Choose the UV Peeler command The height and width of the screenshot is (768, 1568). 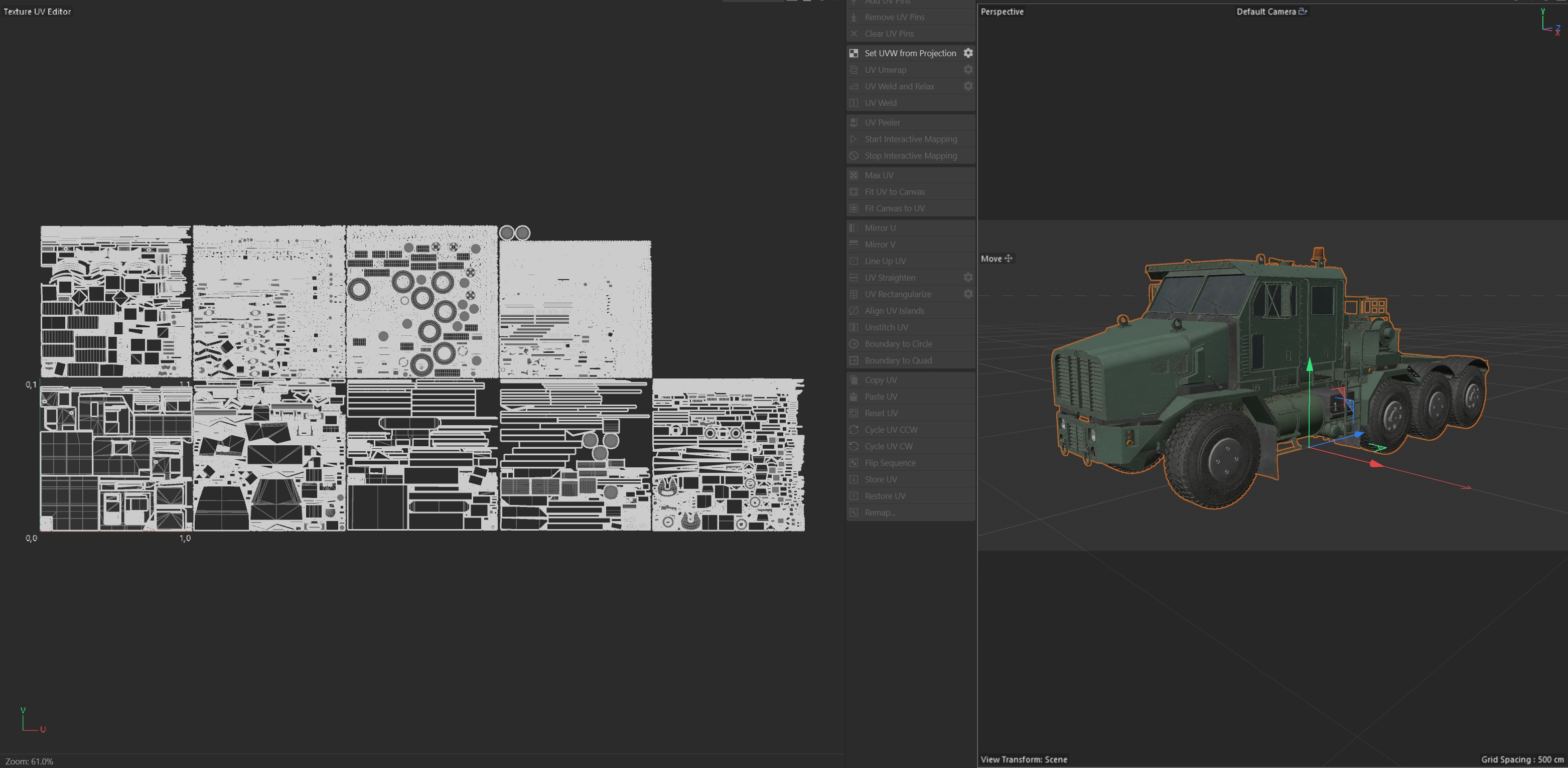point(882,122)
